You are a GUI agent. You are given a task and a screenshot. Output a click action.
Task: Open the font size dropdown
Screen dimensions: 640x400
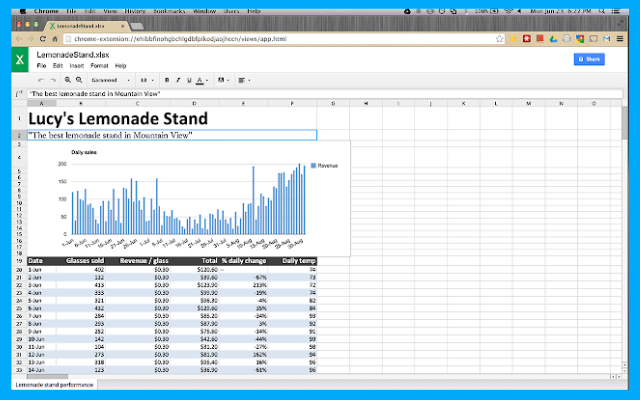click(146, 79)
